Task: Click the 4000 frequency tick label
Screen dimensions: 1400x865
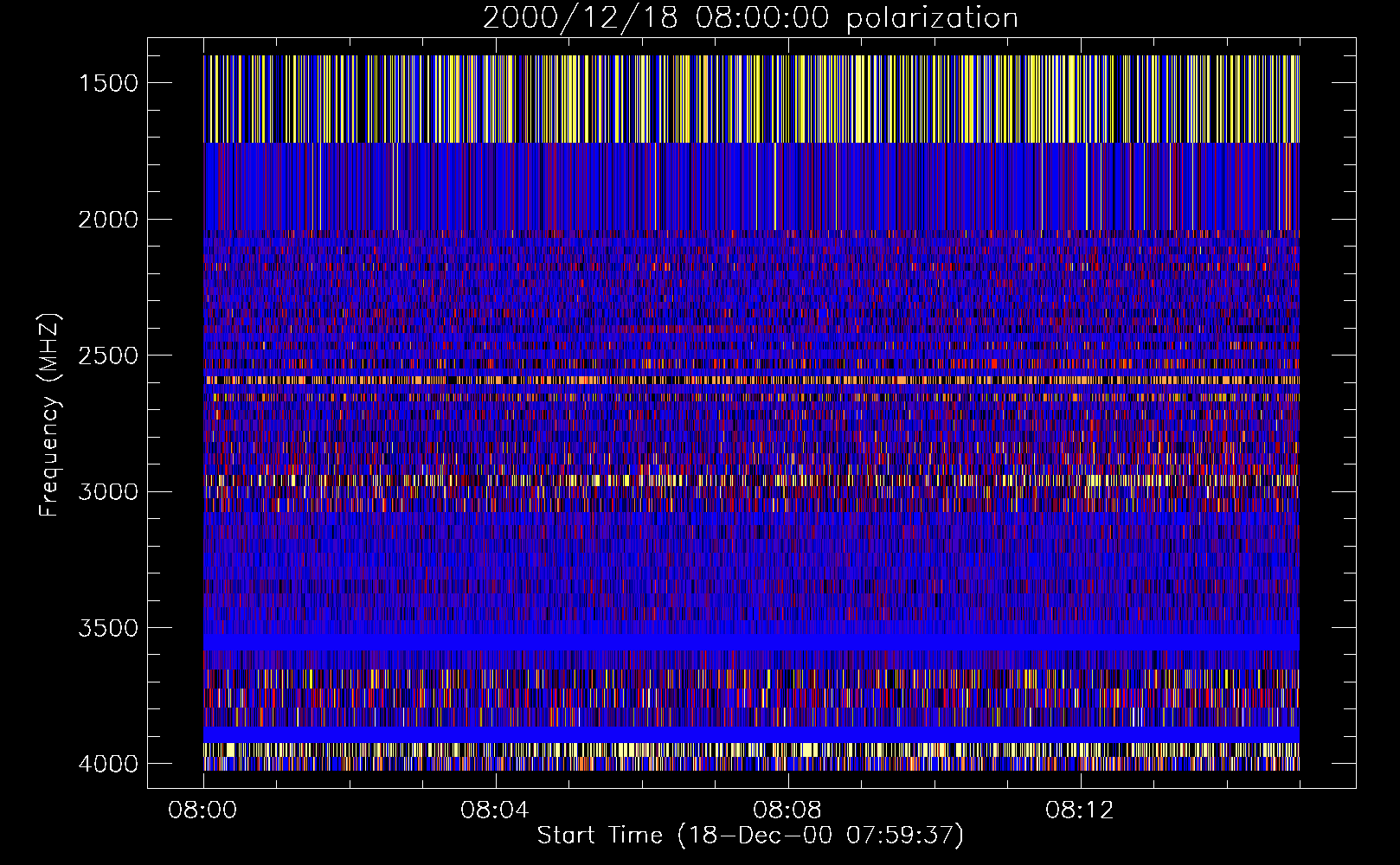Action: tap(108, 764)
